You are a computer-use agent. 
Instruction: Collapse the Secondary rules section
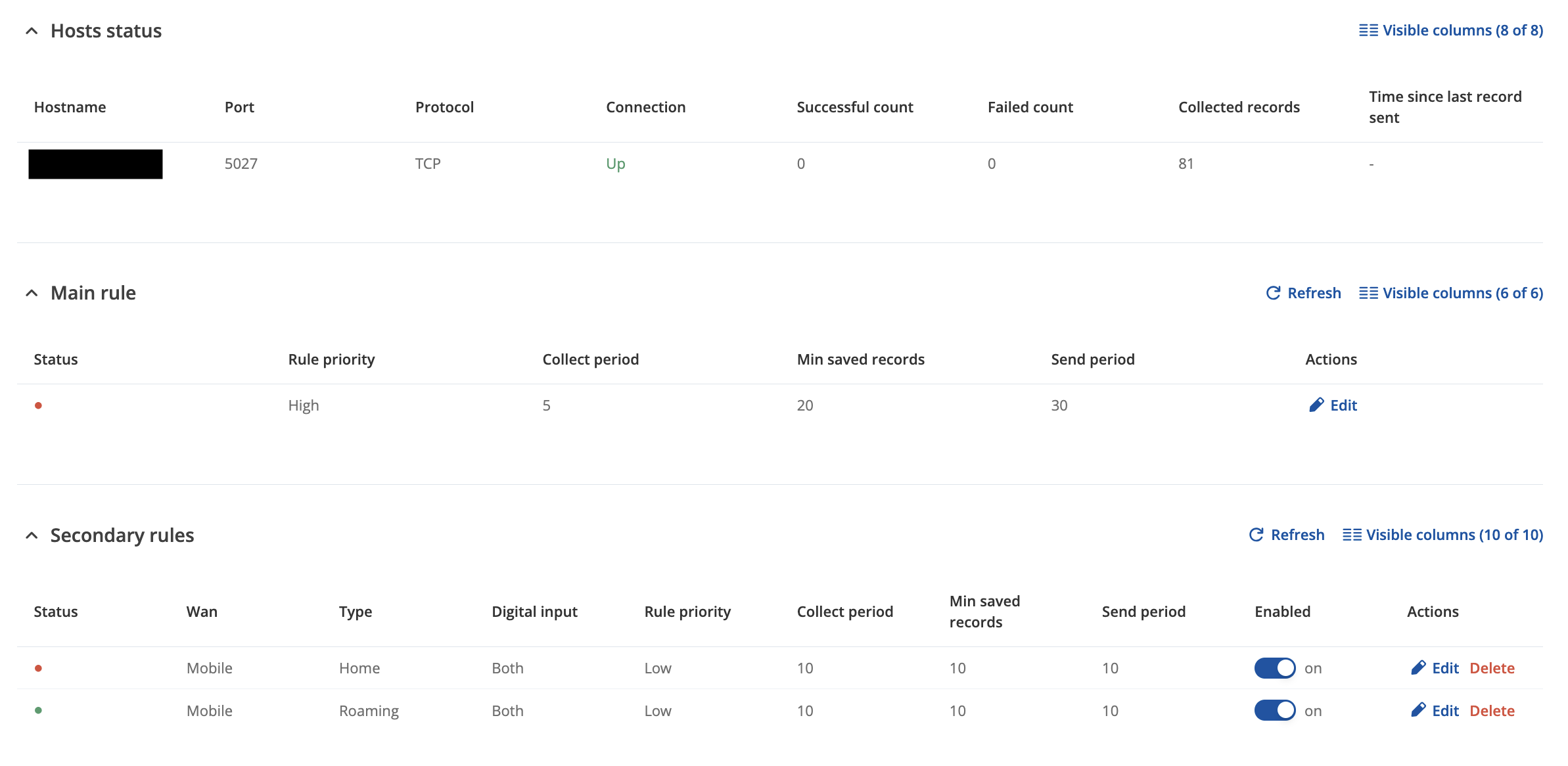(x=32, y=535)
